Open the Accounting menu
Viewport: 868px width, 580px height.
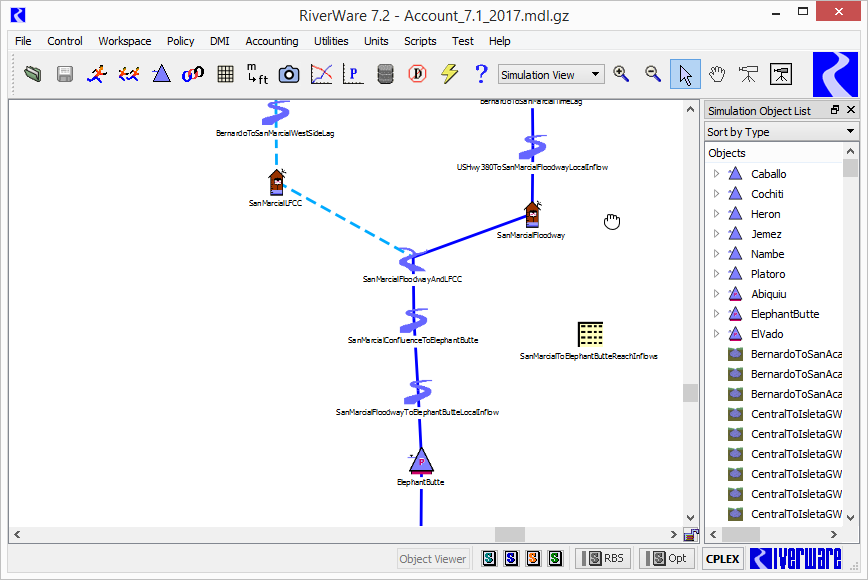tap(272, 41)
